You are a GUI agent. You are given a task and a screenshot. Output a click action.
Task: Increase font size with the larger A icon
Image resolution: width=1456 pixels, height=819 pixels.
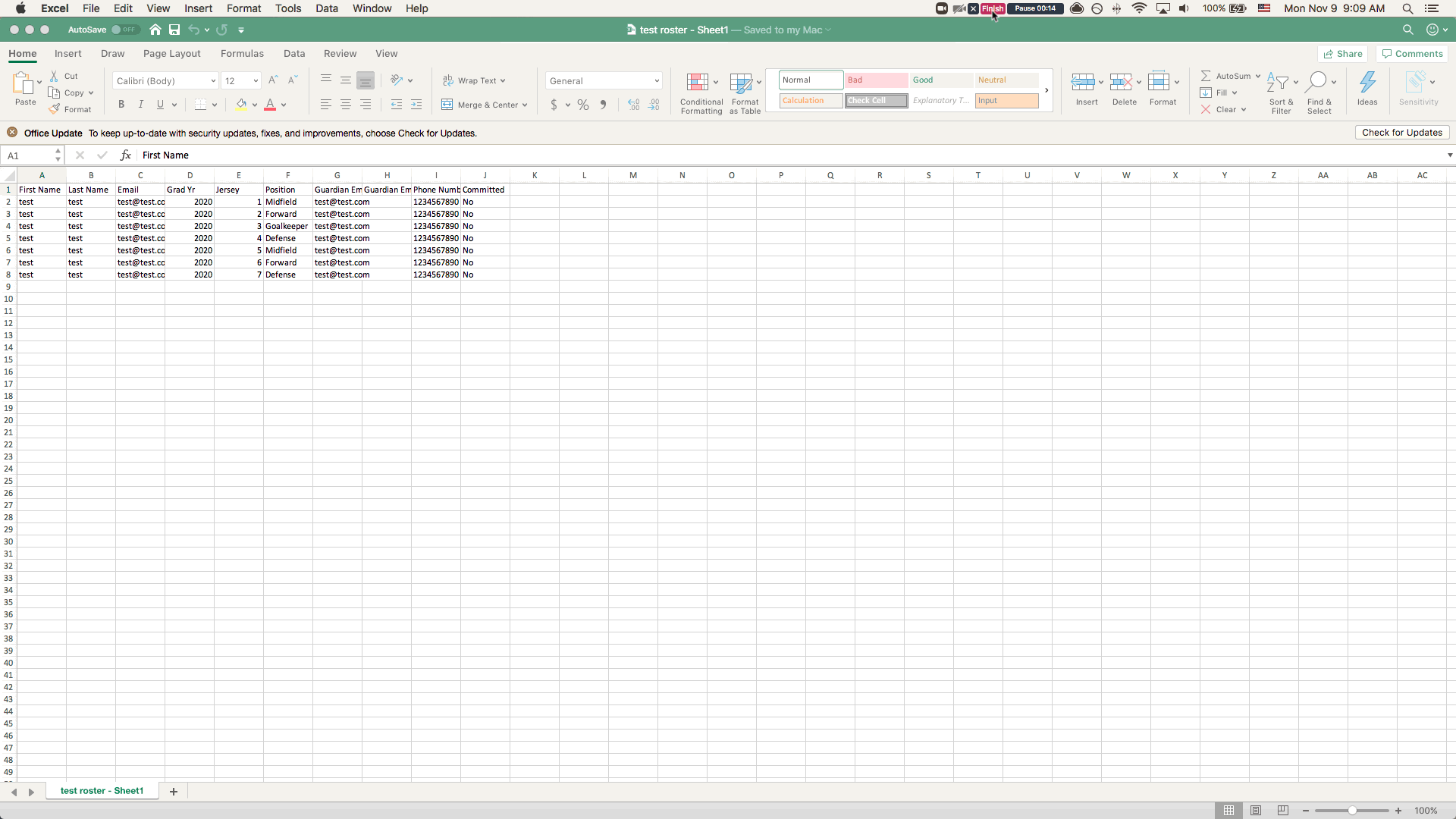click(273, 80)
